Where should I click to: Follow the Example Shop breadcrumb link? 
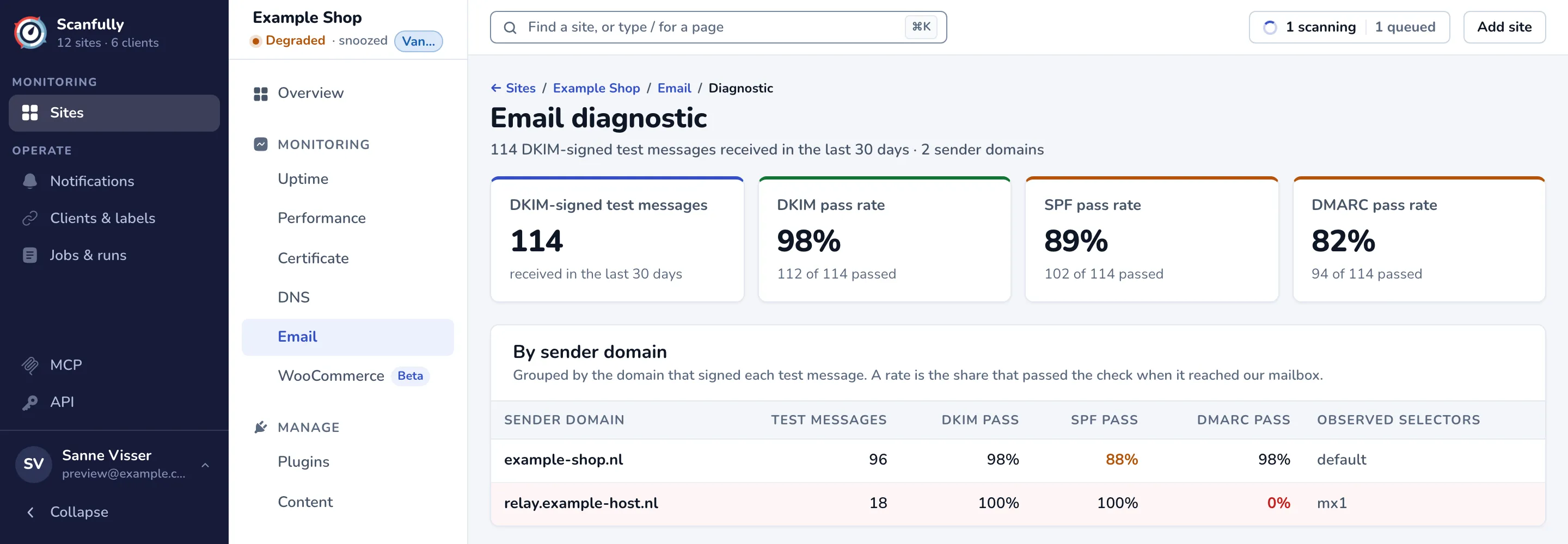coord(596,88)
